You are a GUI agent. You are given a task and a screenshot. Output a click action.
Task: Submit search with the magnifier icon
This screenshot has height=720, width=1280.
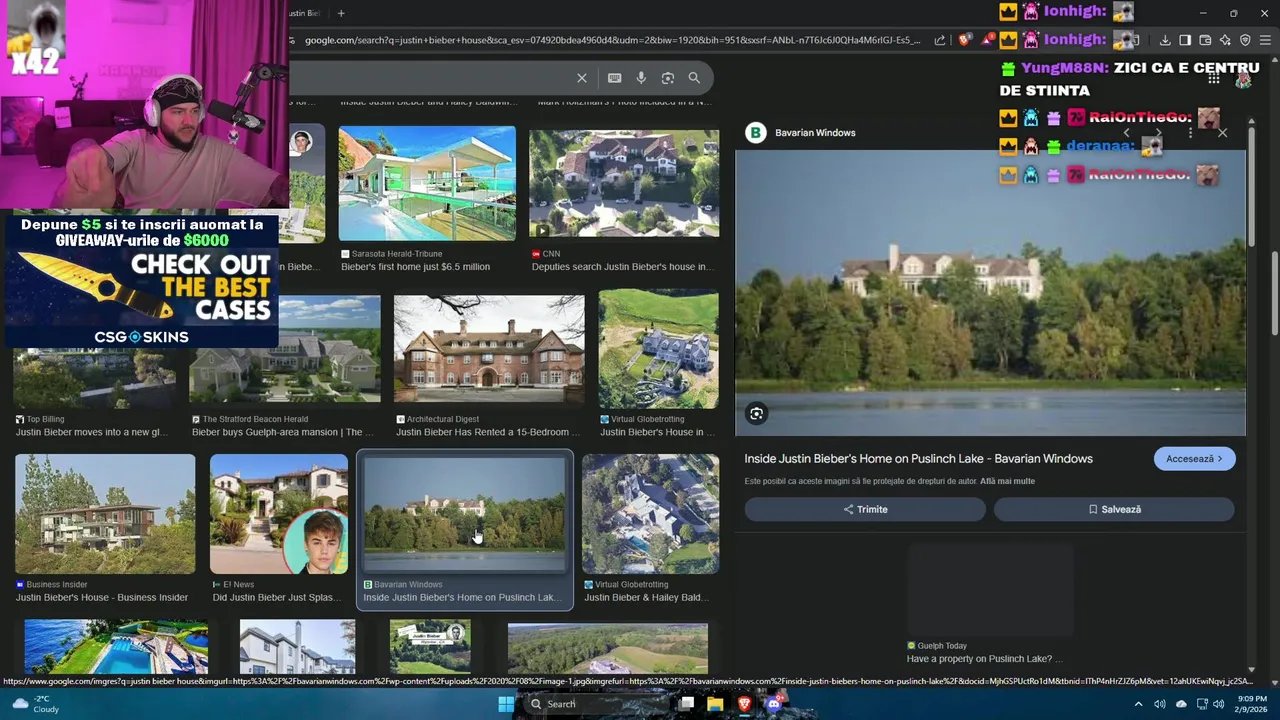694,78
